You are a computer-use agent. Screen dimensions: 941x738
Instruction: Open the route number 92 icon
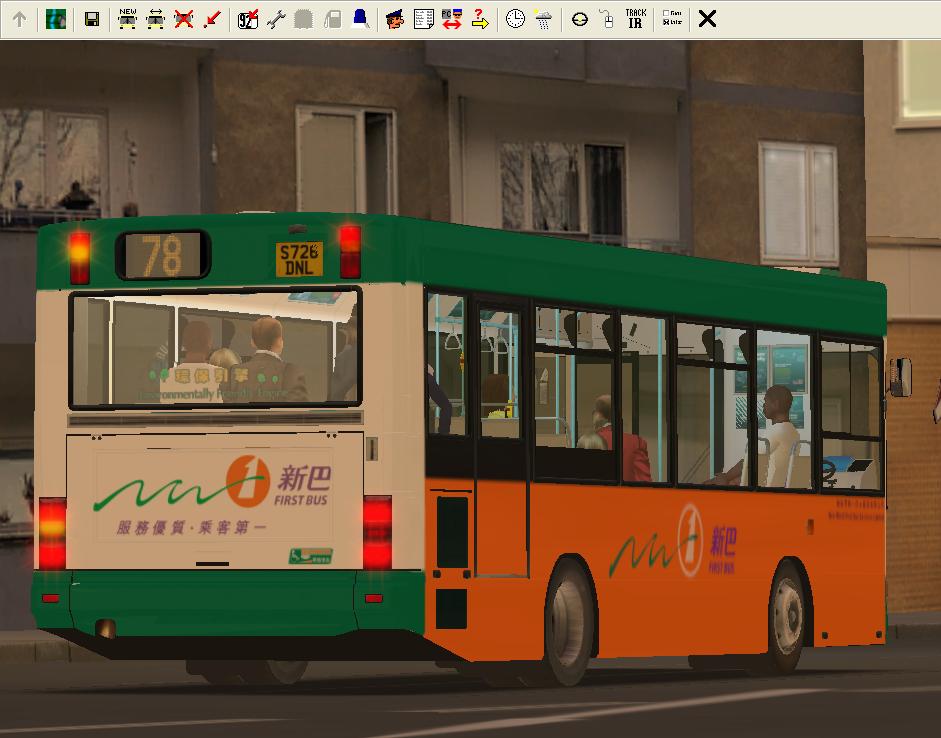[x=248, y=19]
